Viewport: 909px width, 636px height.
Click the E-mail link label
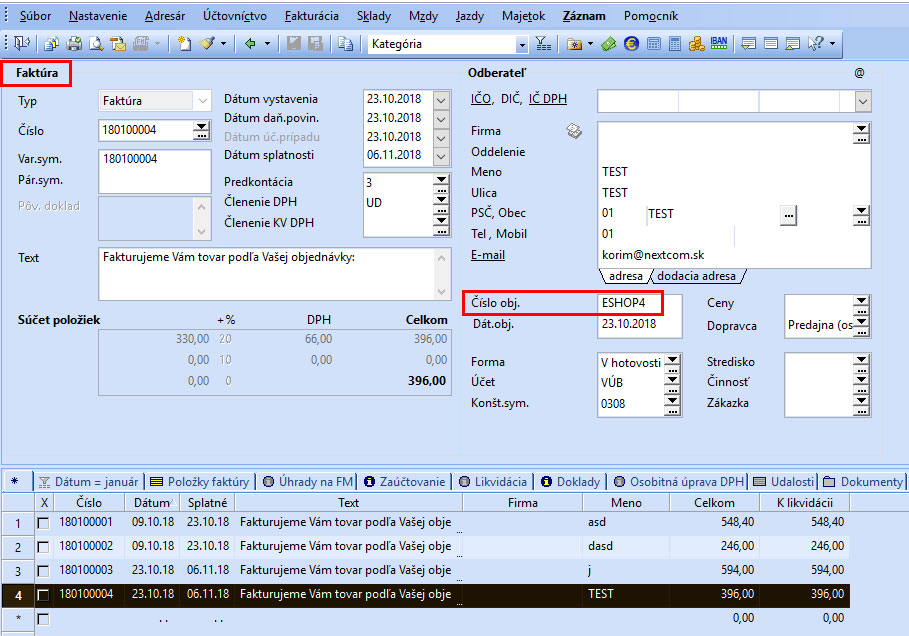[488, 255]
